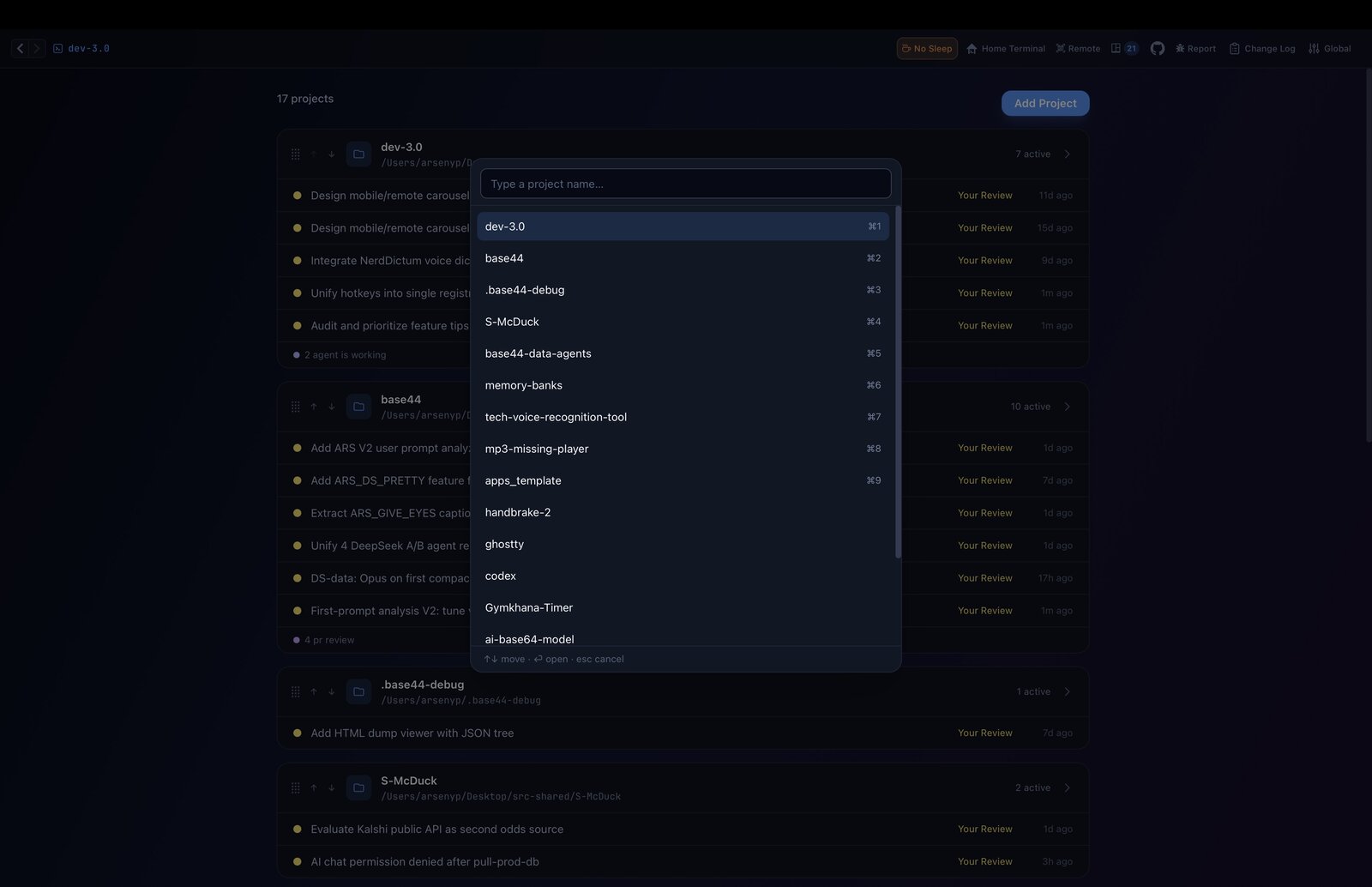Click Your Review for Kalshi API task
The width and height of the screenshot is (1372, 887).
[985, 829]
